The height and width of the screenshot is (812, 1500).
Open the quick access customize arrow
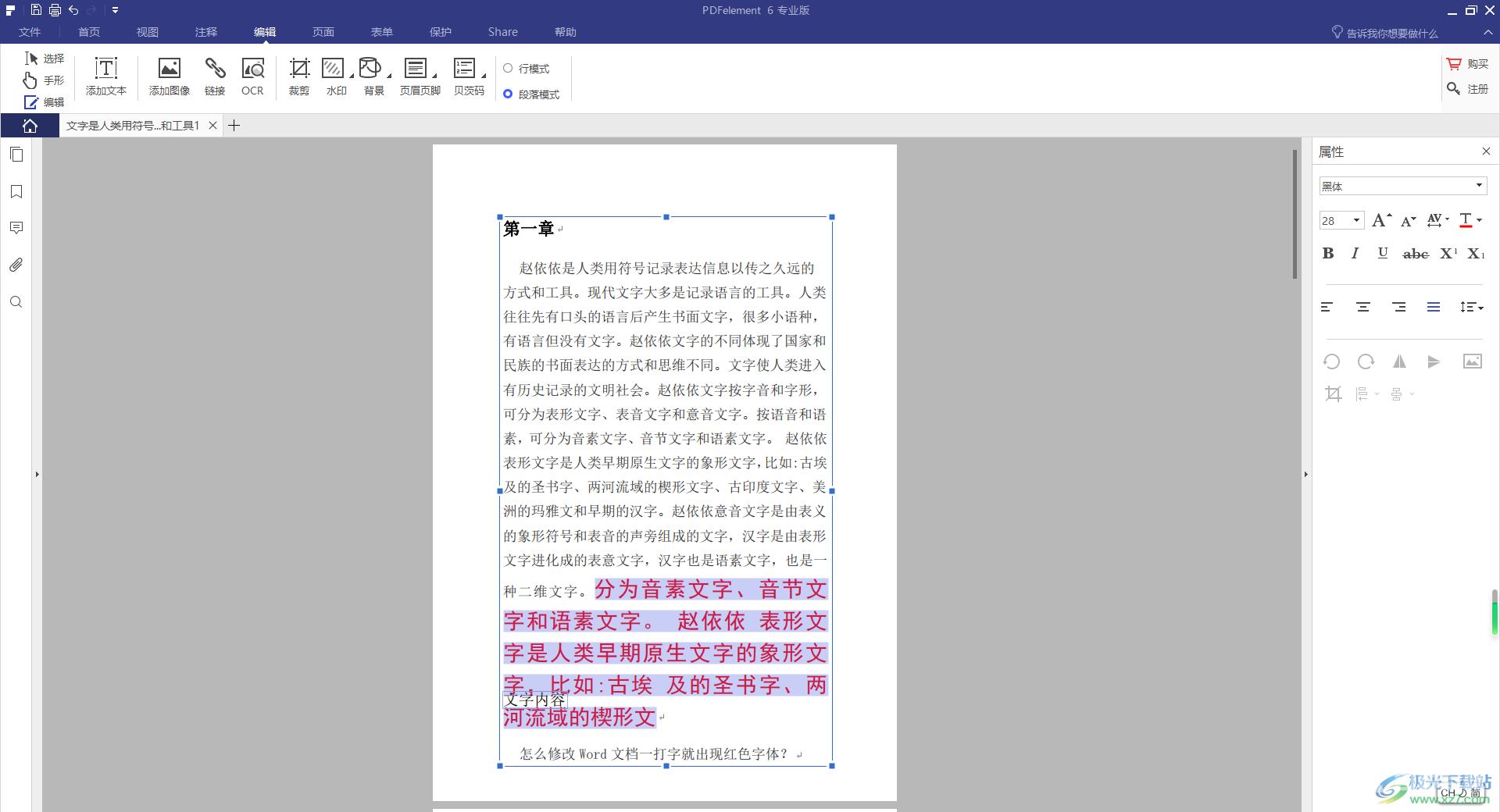pyautogui.click(x=115, y=10)
